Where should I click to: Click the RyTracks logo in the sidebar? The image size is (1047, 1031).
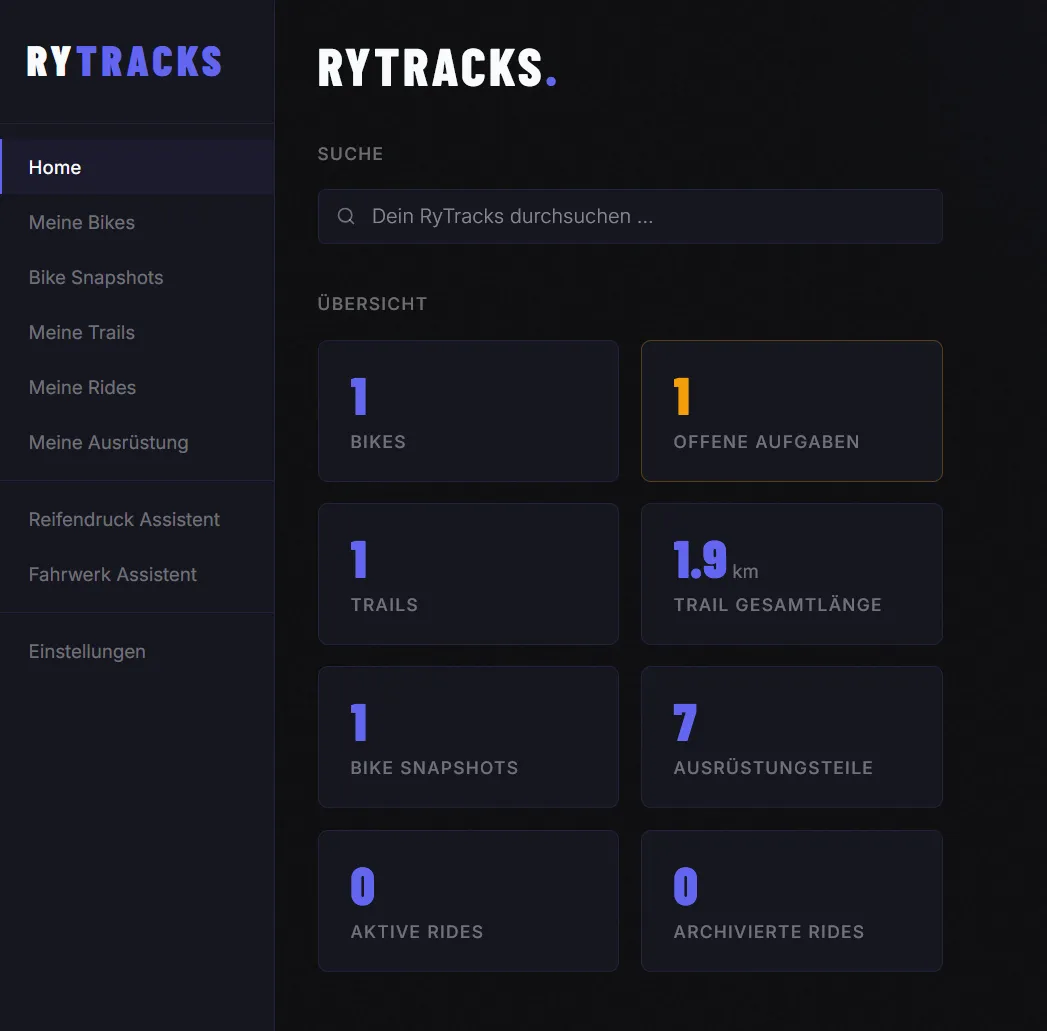click(x=124, y=61)
